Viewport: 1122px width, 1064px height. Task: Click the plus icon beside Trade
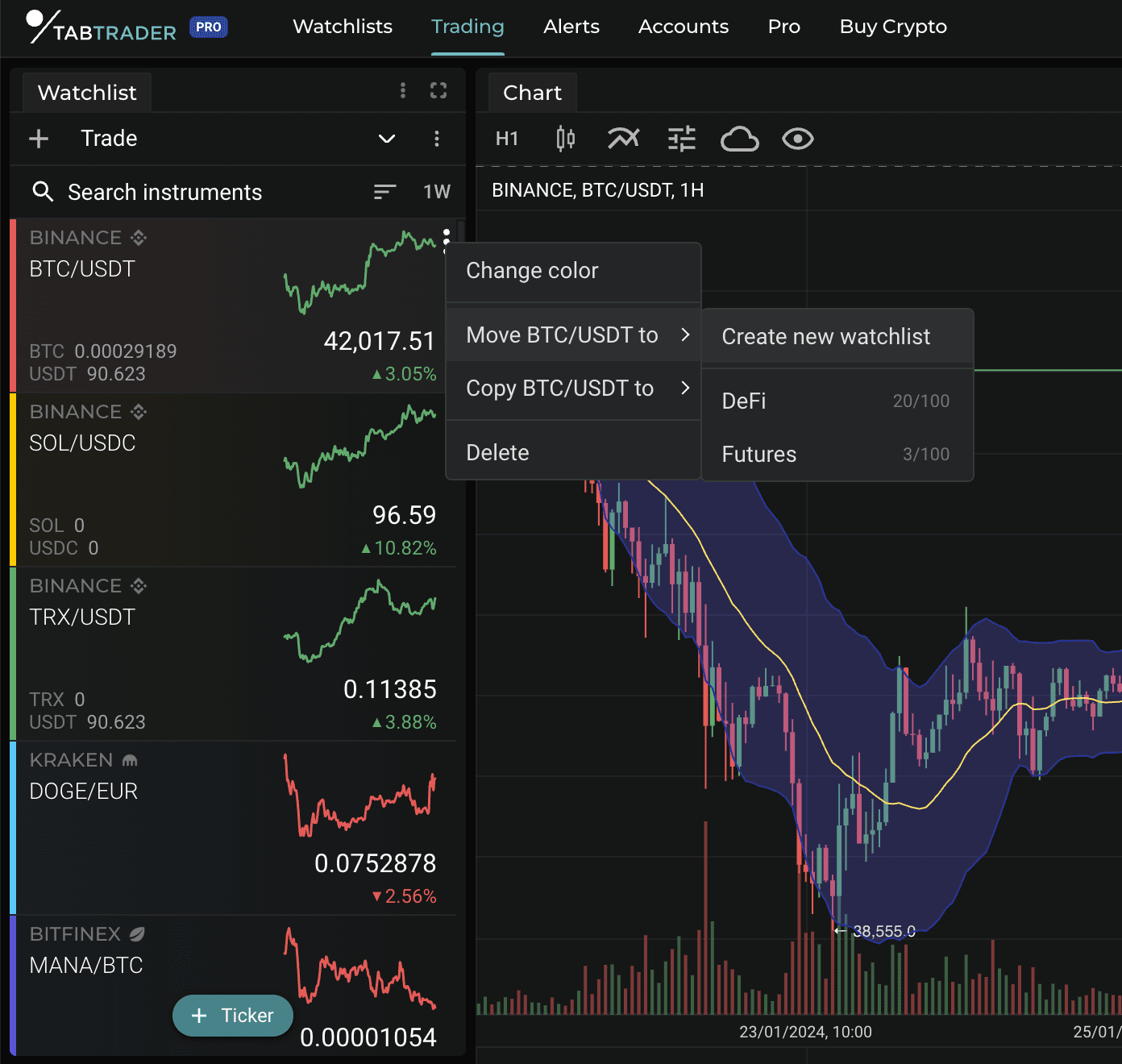coord(39,139)
